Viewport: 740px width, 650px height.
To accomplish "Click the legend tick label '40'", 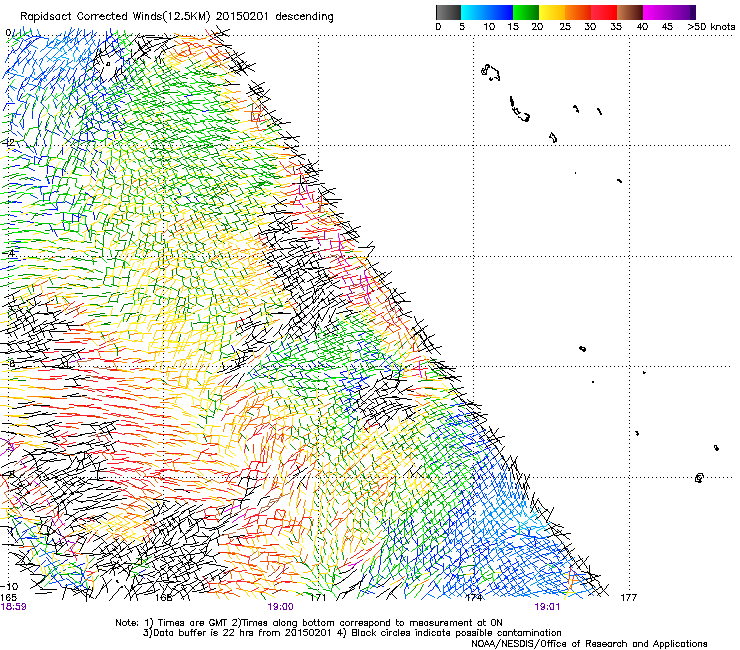I will (x=642, y=27).
